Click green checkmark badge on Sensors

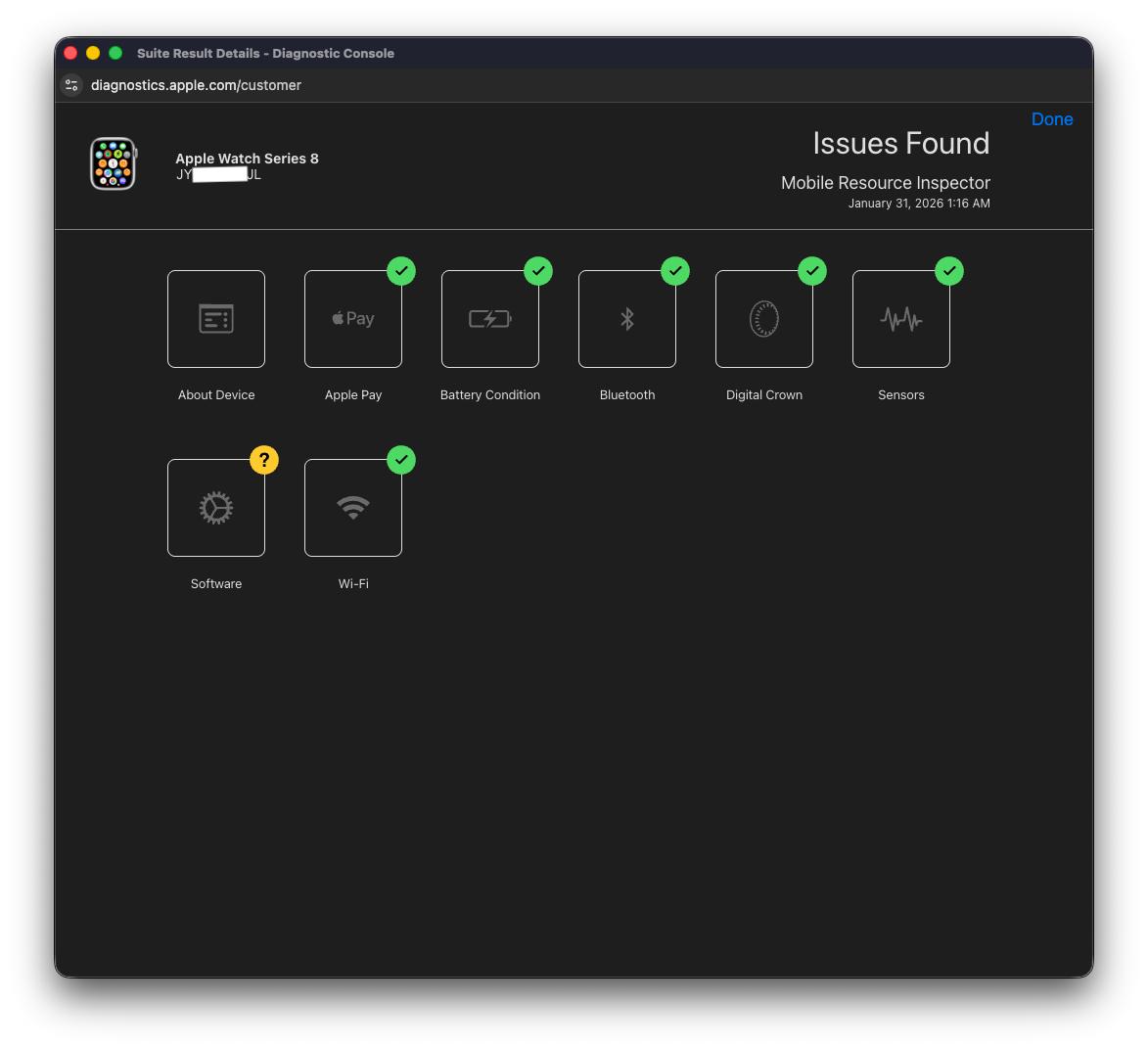click(949, 271)
